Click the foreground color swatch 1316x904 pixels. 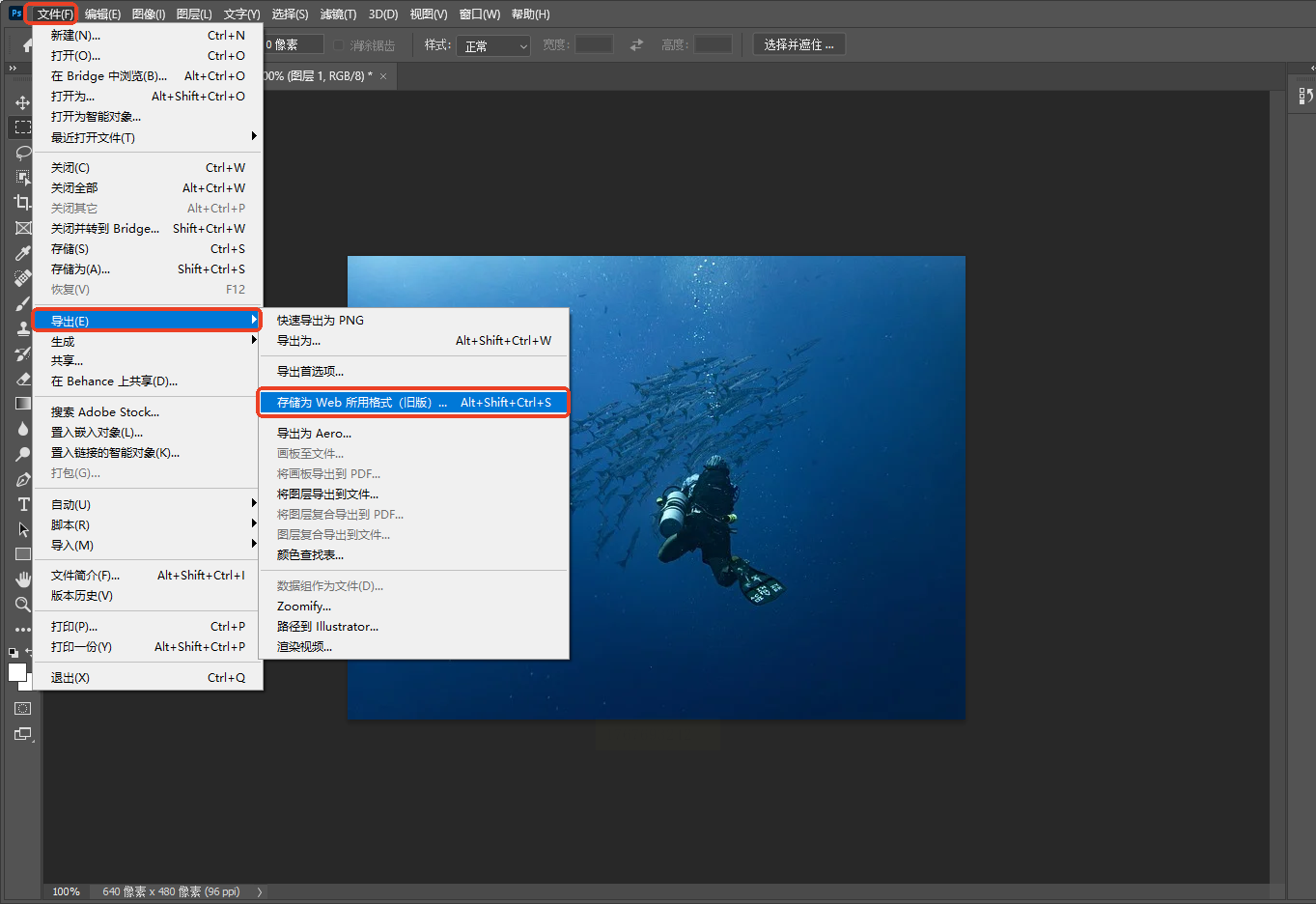click(16, 672)
